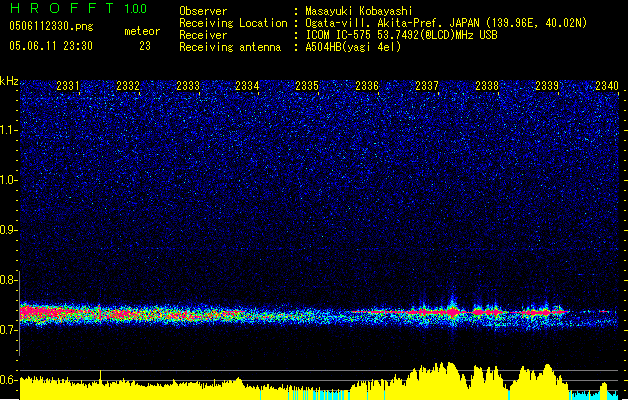Viewport: 629px width, 400px height.
Task: Click the Receiving antenna label
Action: pyautogui.click(x=230, y=47)
